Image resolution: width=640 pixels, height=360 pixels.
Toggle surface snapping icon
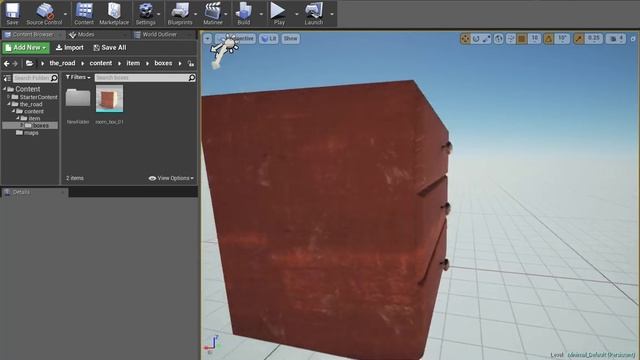(x=511, y=39)
